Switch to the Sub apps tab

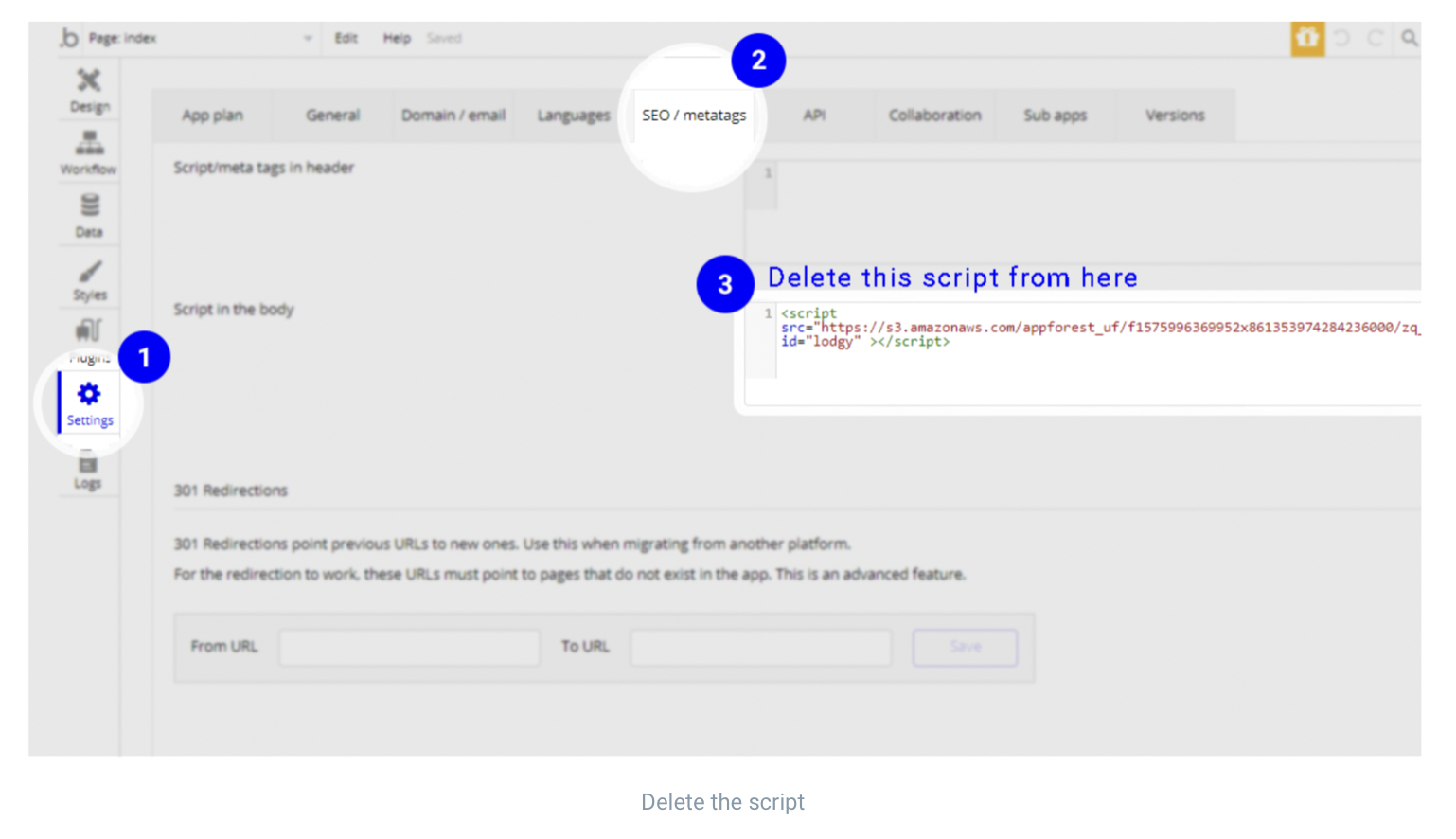[1055, 116]
